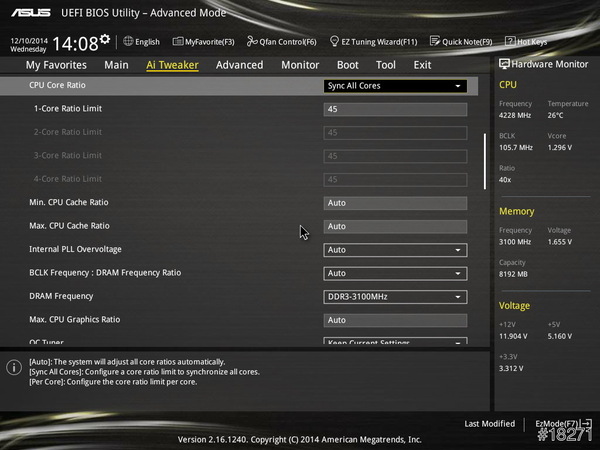600x450 pixels.
Task: Expand BCLK Frequency : DRAM Frequency Ratio dropdown
Action: (x=395, y=273)
